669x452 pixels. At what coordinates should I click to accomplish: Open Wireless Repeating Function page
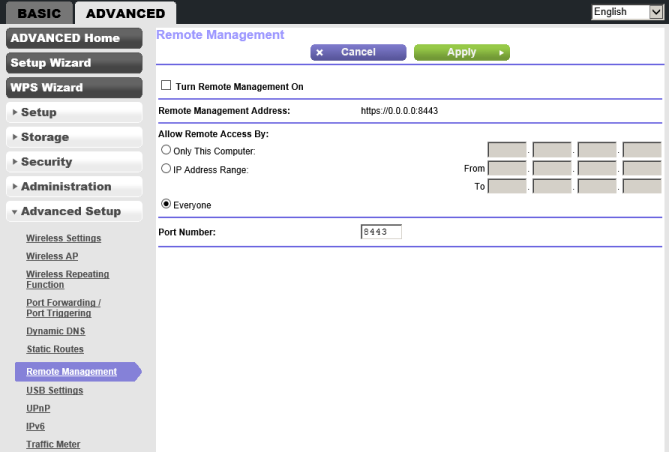click(67, 279)
